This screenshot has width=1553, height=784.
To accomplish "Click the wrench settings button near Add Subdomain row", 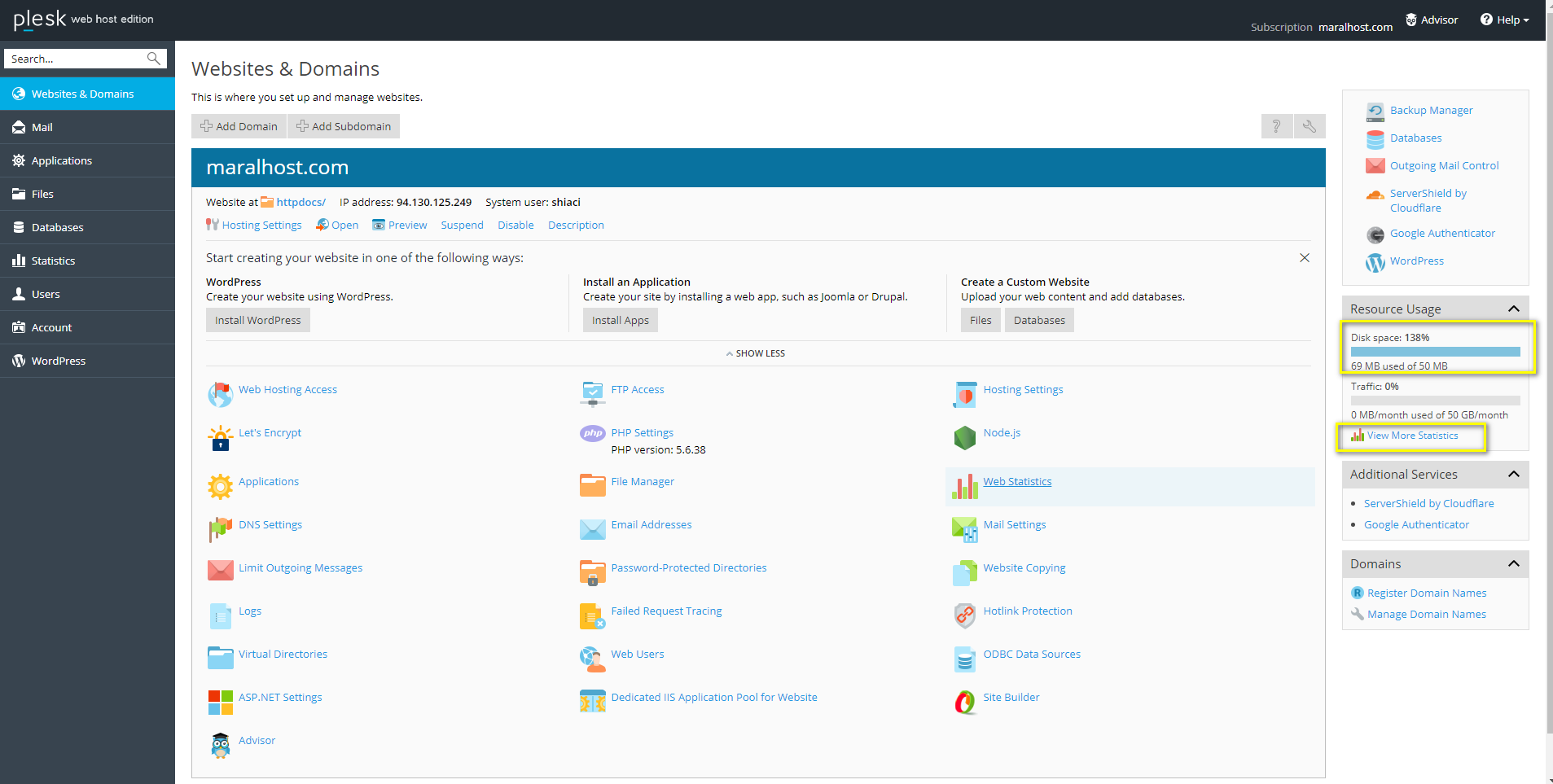I will pyautogui.click(x=1310, y=126).
